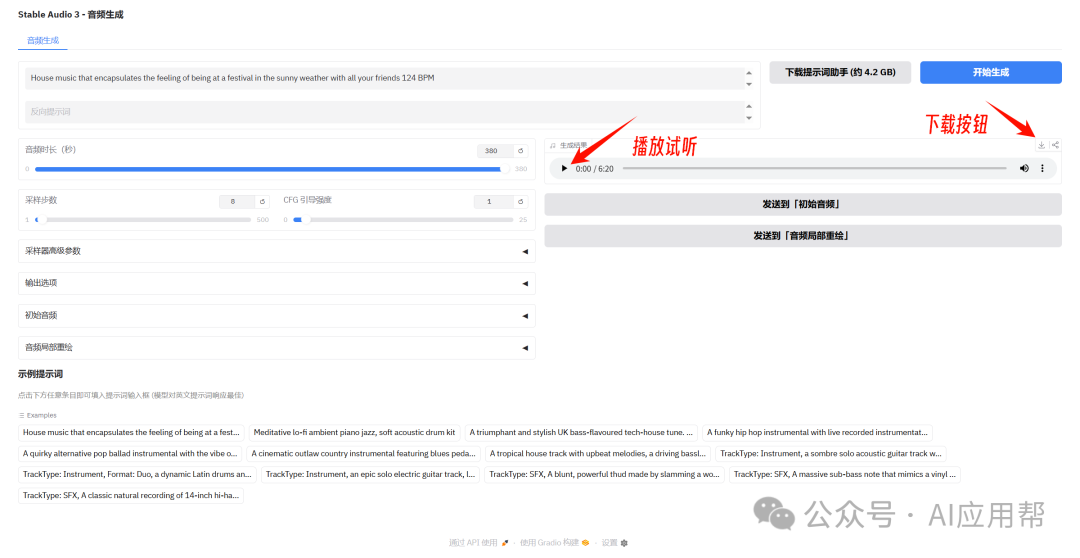Expand the 初始音频 section
This screenshot has width=1080, height=558.
pyautogui.click(x=277, y=316)
